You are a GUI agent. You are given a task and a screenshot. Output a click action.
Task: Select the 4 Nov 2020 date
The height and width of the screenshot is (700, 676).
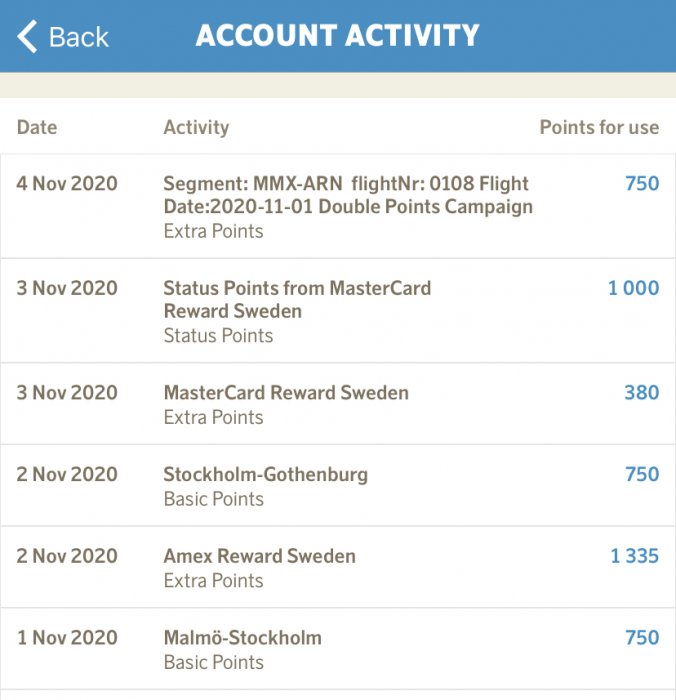67,184
